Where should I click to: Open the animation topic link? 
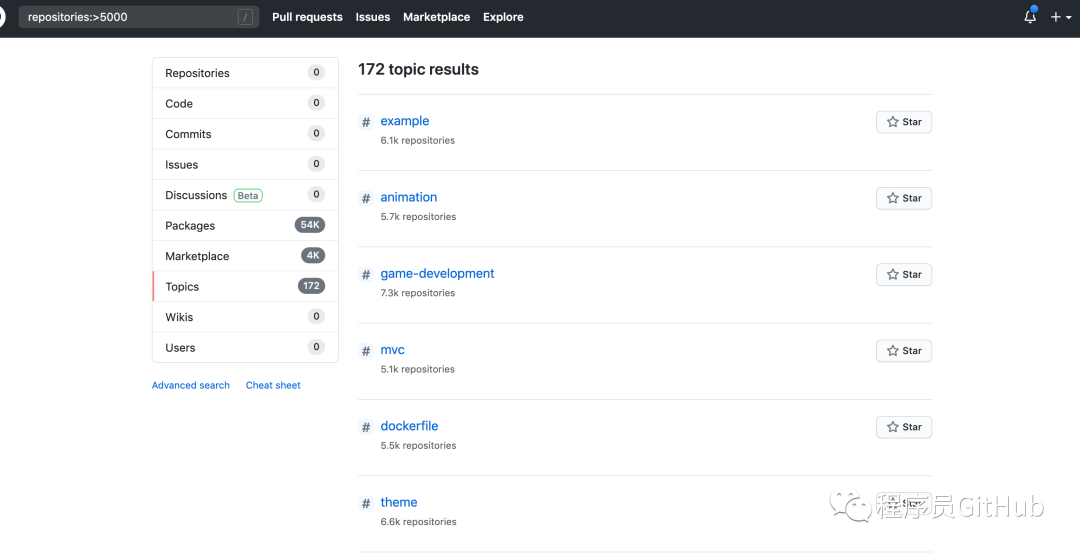tap(408, 197)
